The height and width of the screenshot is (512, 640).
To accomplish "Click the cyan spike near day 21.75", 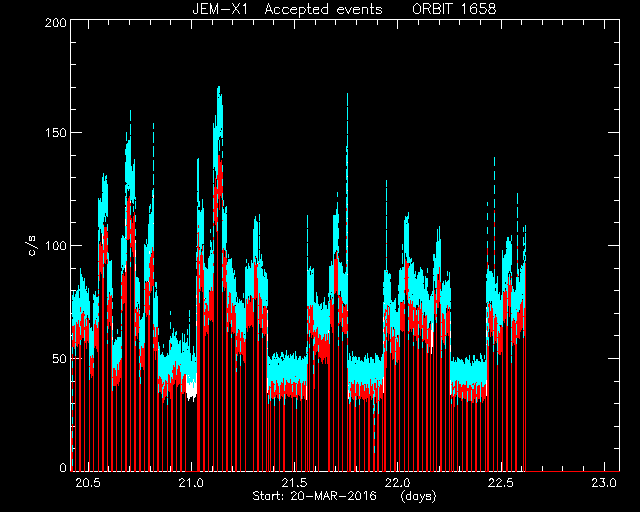I will click(347, 122).
